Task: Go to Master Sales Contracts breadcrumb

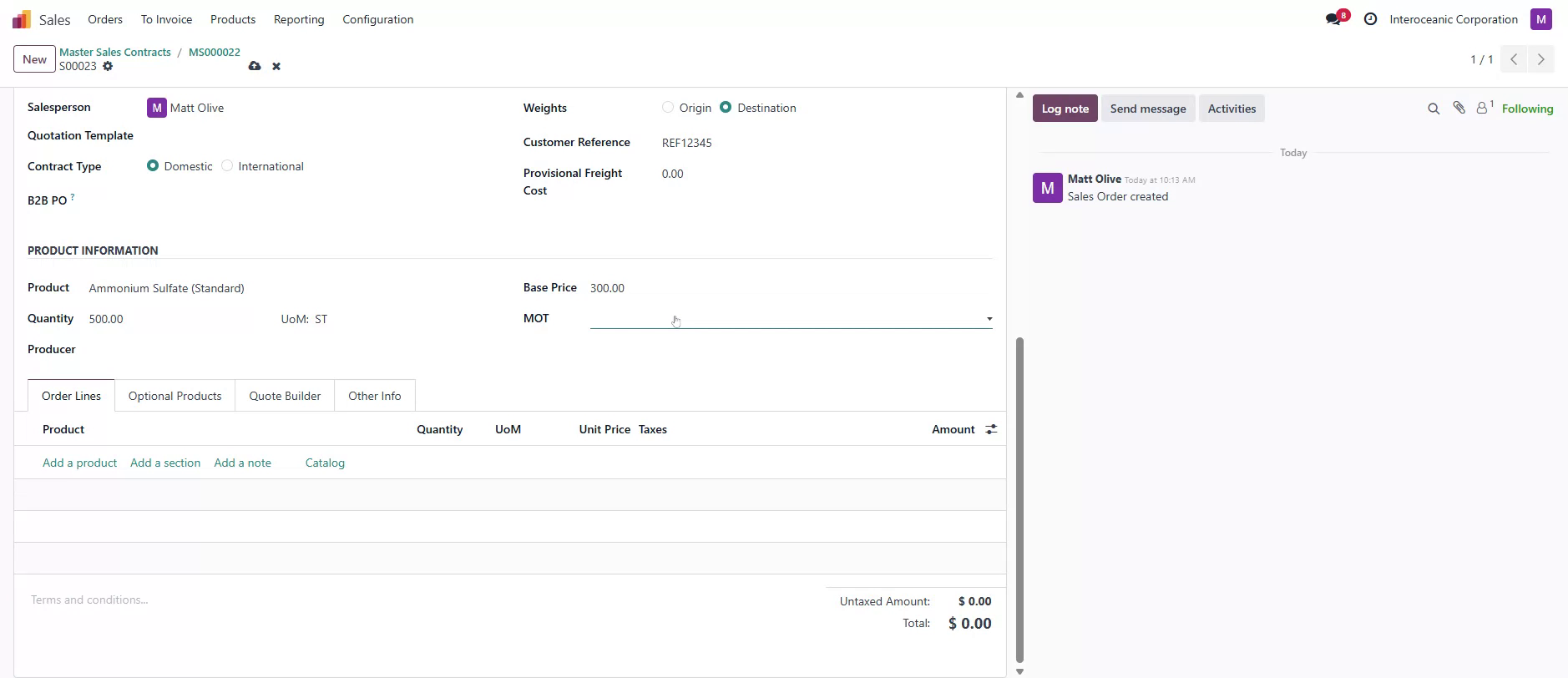Action: pos(115,52)
